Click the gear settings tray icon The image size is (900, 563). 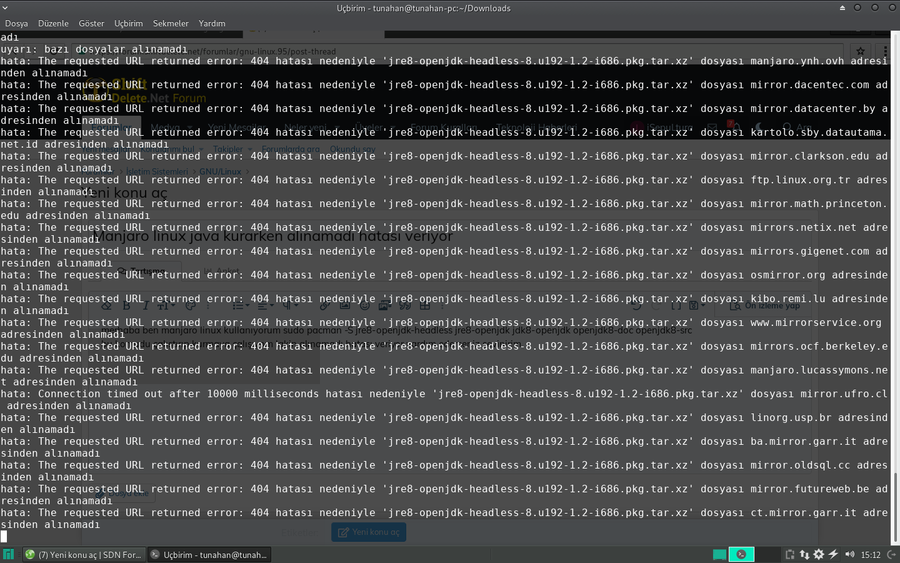click(x=818, y=554)
